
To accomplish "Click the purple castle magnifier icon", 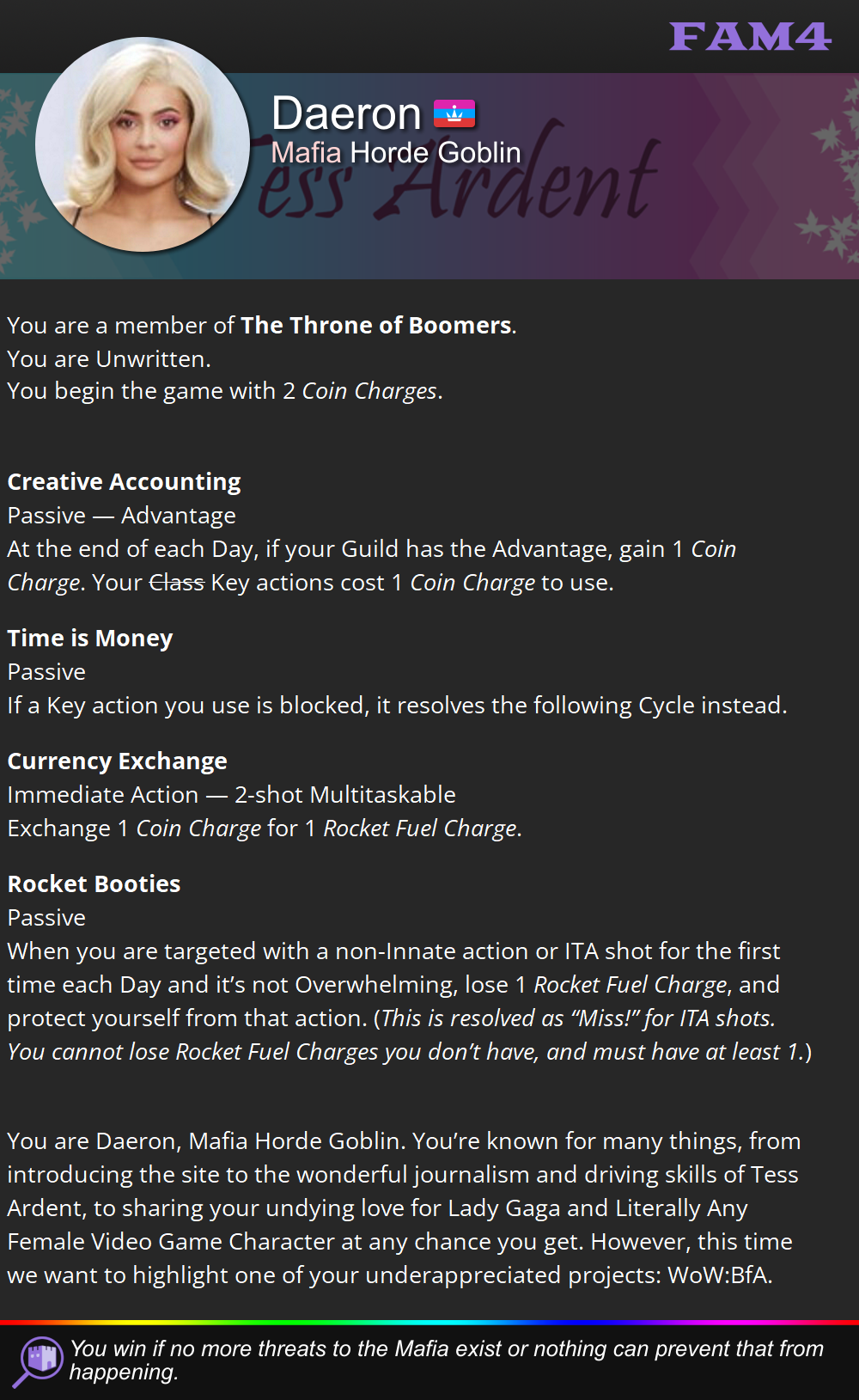I will coord(37,1361).
